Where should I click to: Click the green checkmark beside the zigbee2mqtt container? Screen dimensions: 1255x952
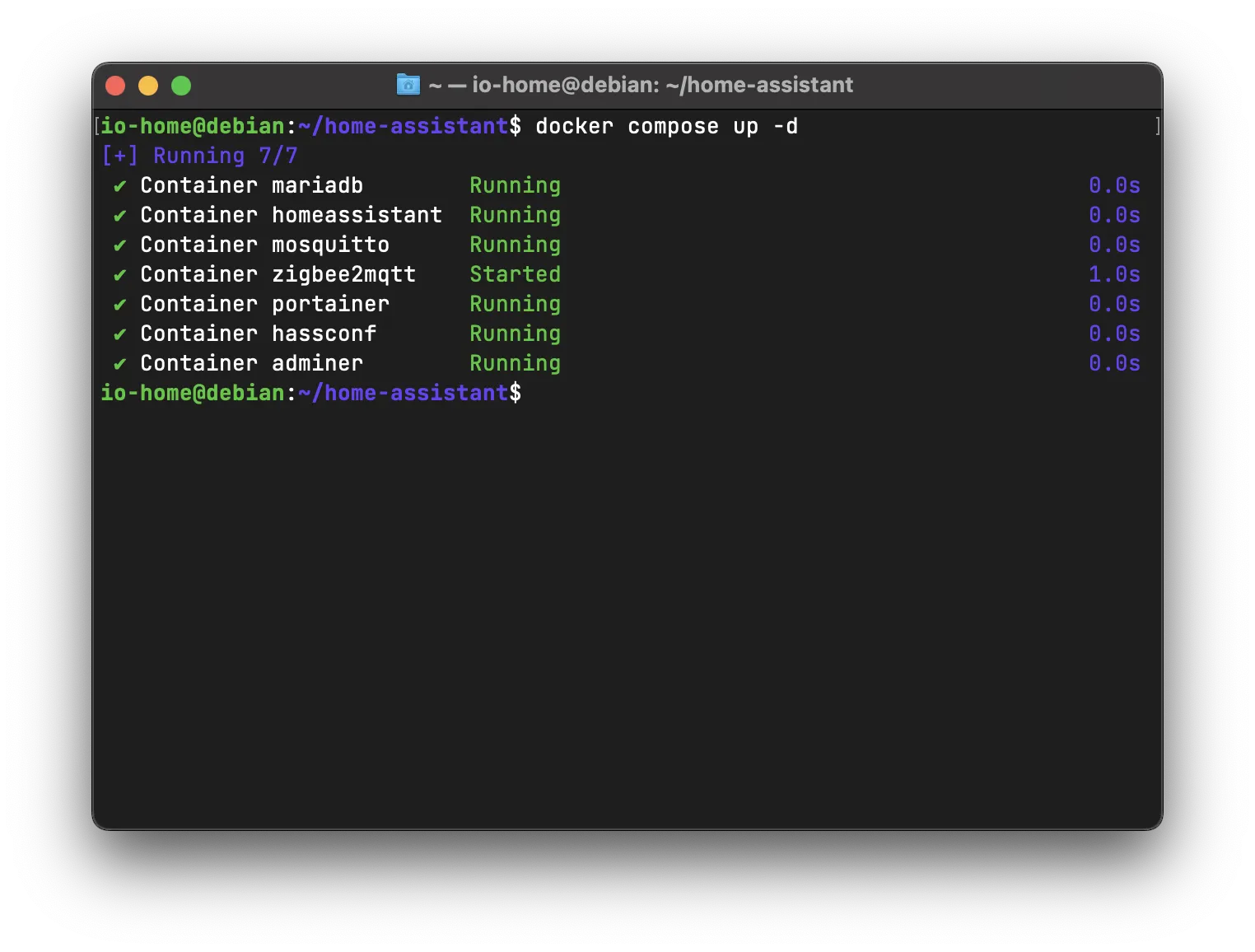click(120, 275)
